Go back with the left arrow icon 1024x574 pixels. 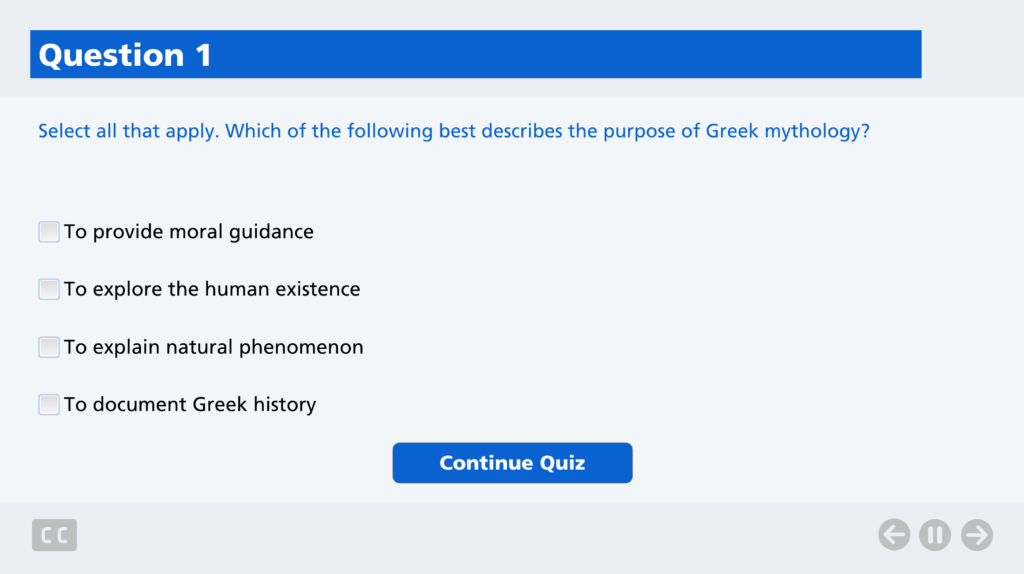coord(894,535)
